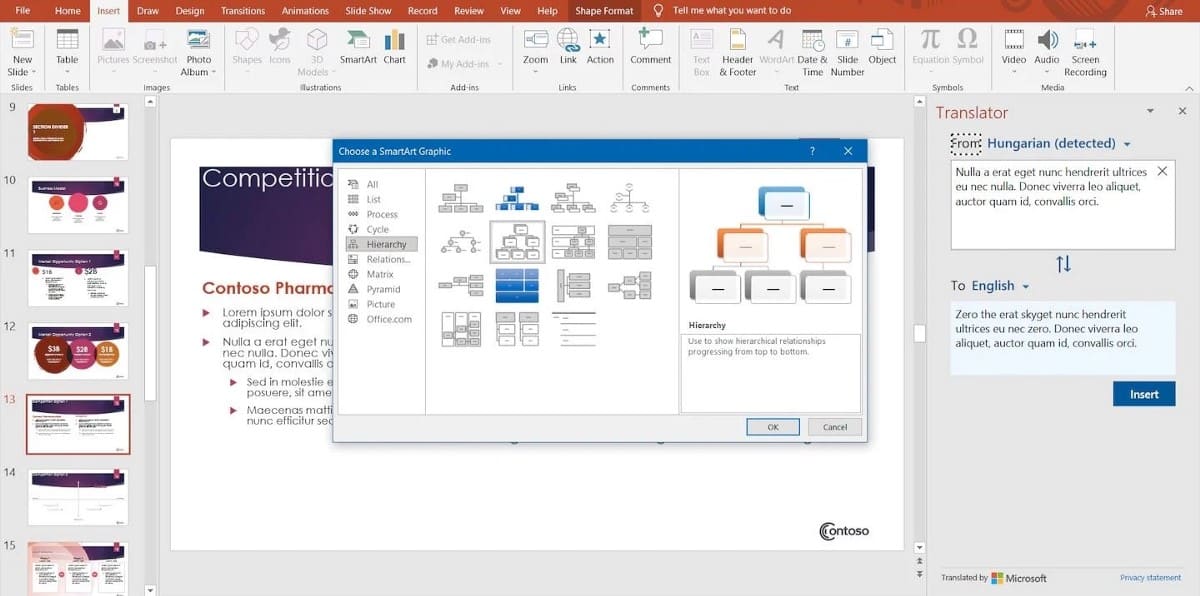Confirm SmartArt choice with OK

pyautogui.click(x=772, y=426)
